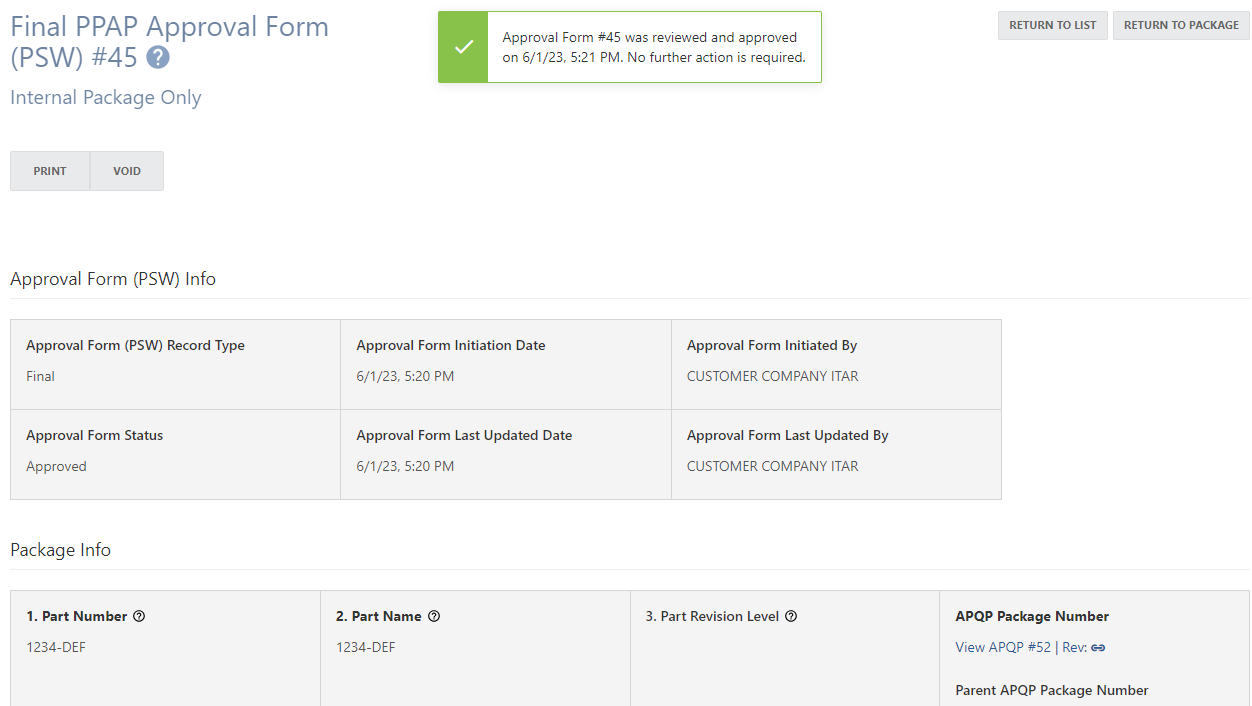The width and height of the screenshot is (1252, 706).
Task: Click the Approval Form (PSW) Info heading
Action: [113, 279]
